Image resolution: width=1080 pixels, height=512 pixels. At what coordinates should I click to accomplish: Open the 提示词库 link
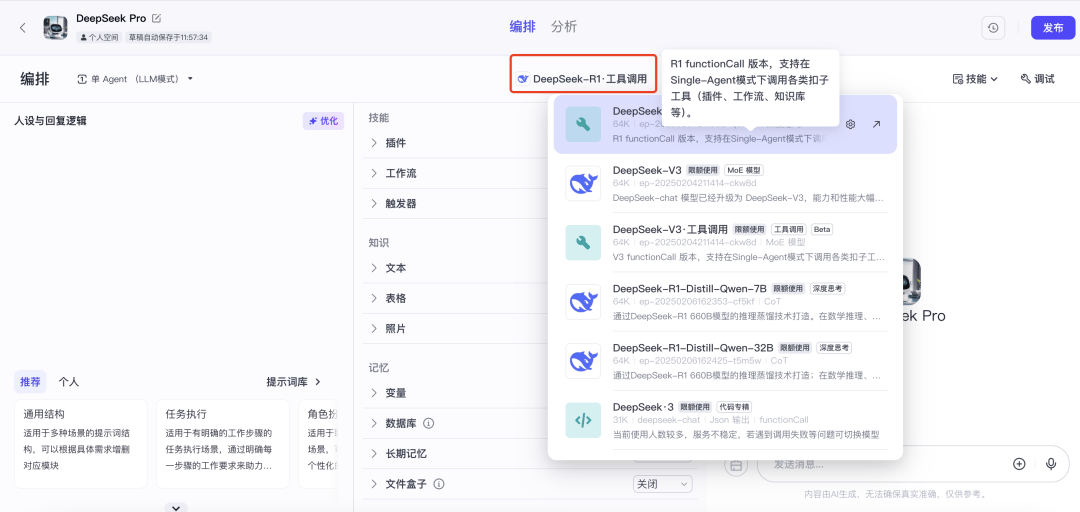294,381
